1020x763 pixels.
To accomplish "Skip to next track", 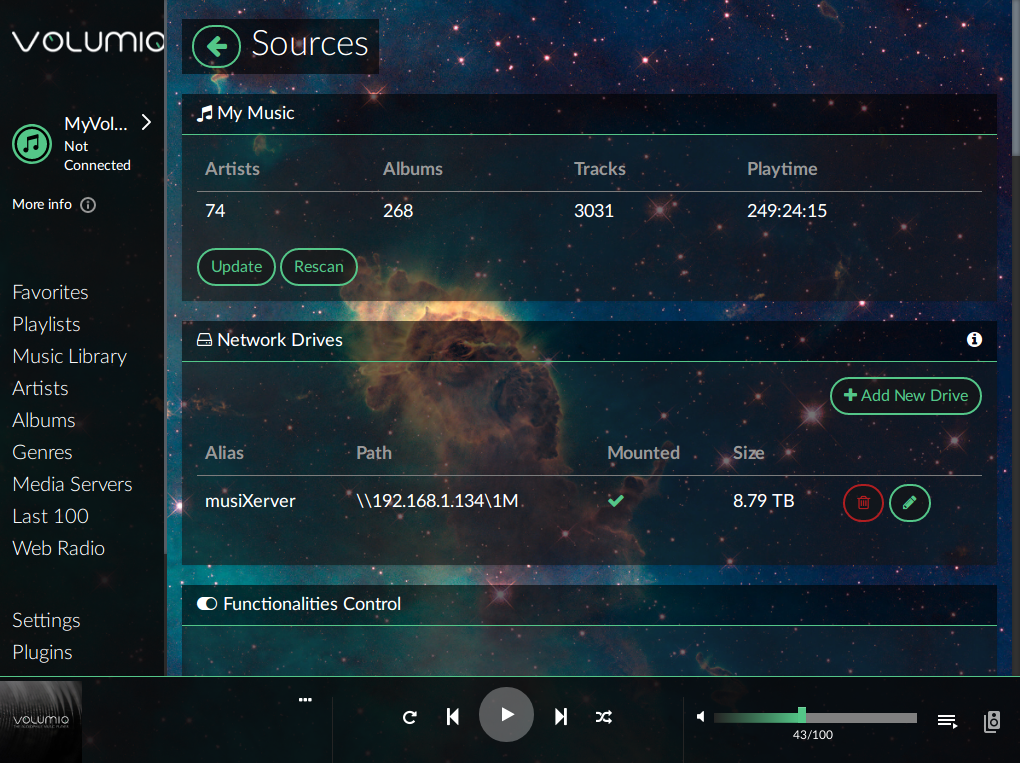I will pyautogui.click(x=561, y=717).
